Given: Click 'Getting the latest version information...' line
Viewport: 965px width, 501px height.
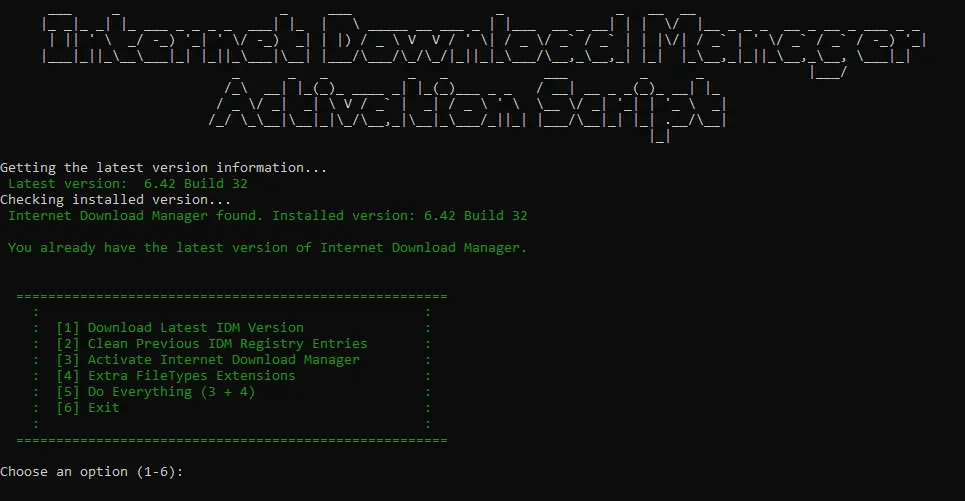Looking at the screenshot, I should (x=164, y=168).
